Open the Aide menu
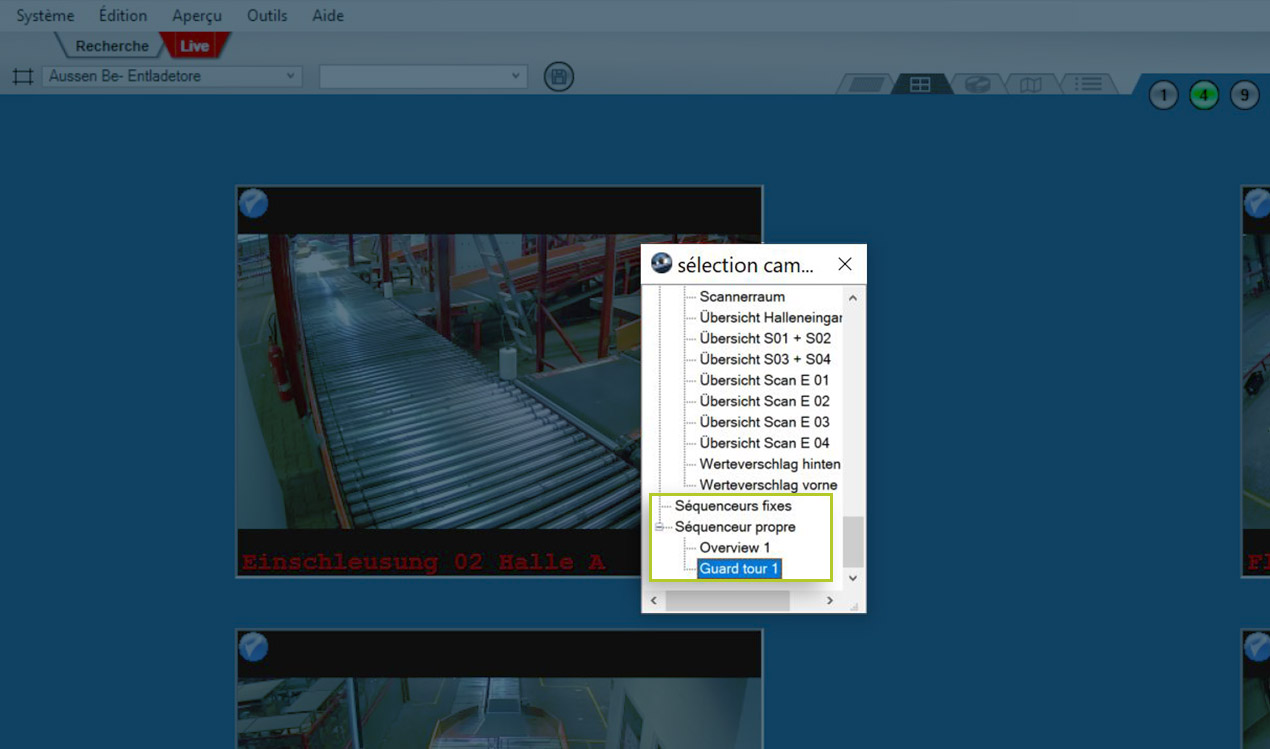Viewport: 1270px width, 749px height. click(328, 16)
